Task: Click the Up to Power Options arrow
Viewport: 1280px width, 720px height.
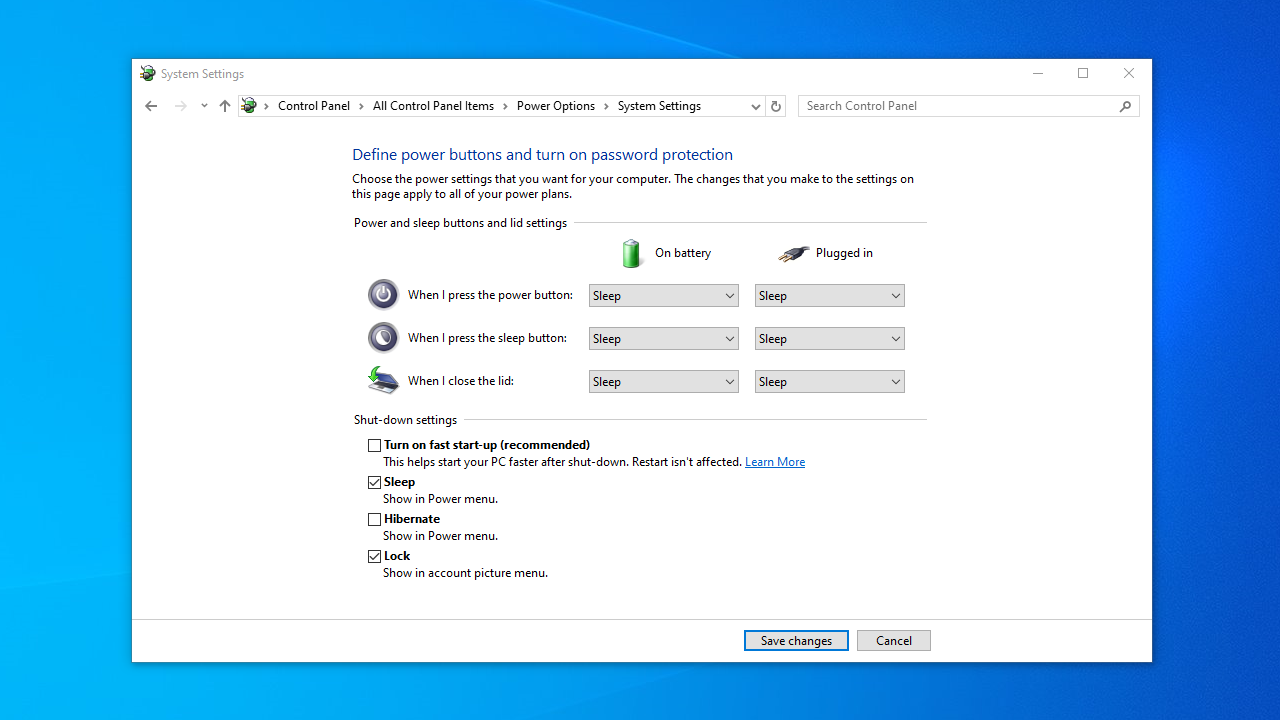Action: point(225,106)
